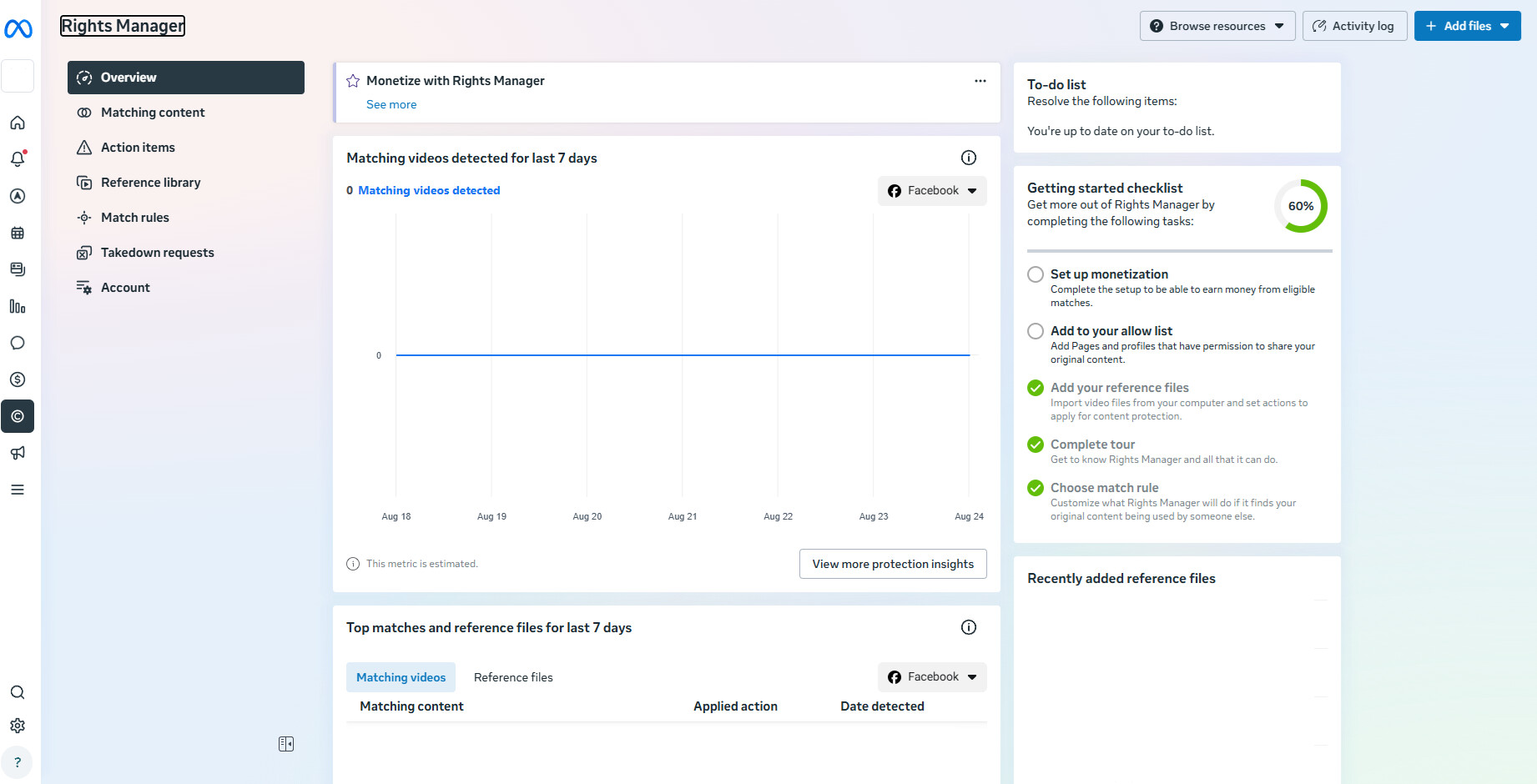The image size is (1537, 784).
Task: Click the 60% checklist progress ring
Action: (1300, 206)
